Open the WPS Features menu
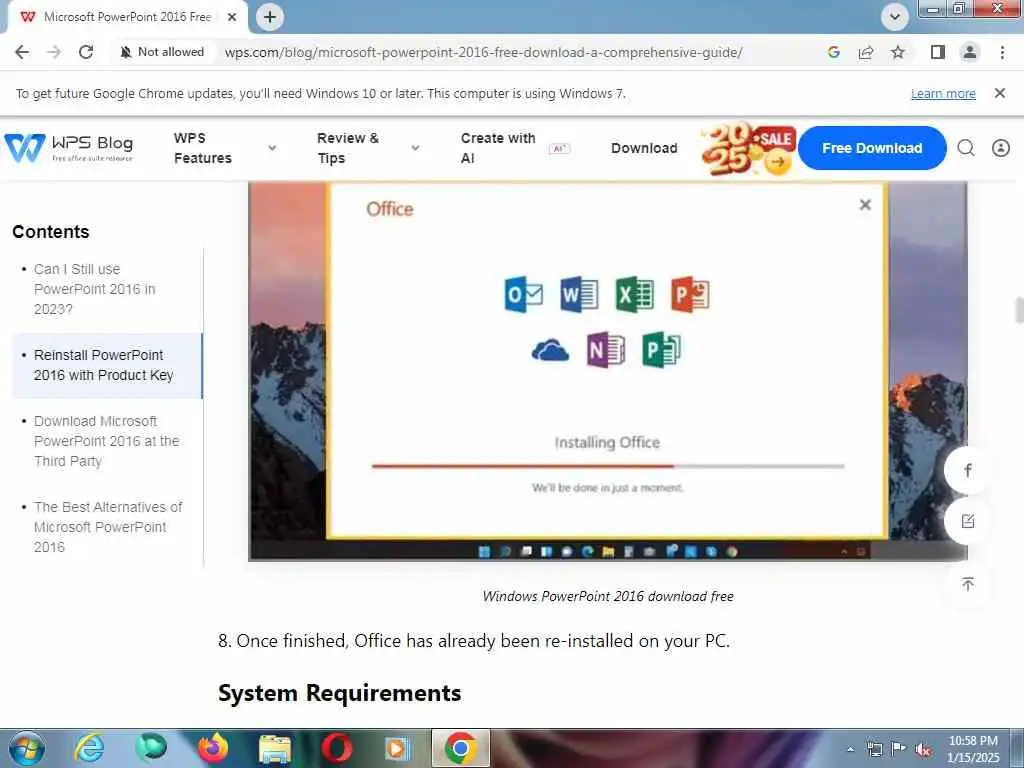 point(202,148)
